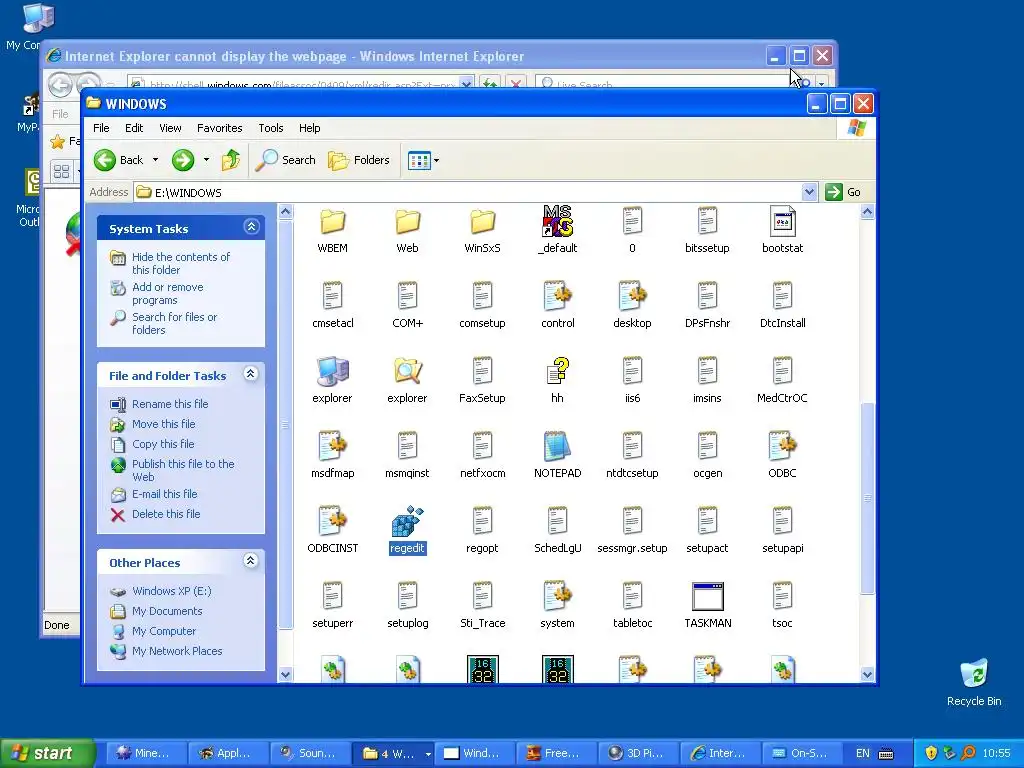Click the task pane scrollbar down arrow
The height and width of the screenshot is (768, 1024).
click(285, 675)
